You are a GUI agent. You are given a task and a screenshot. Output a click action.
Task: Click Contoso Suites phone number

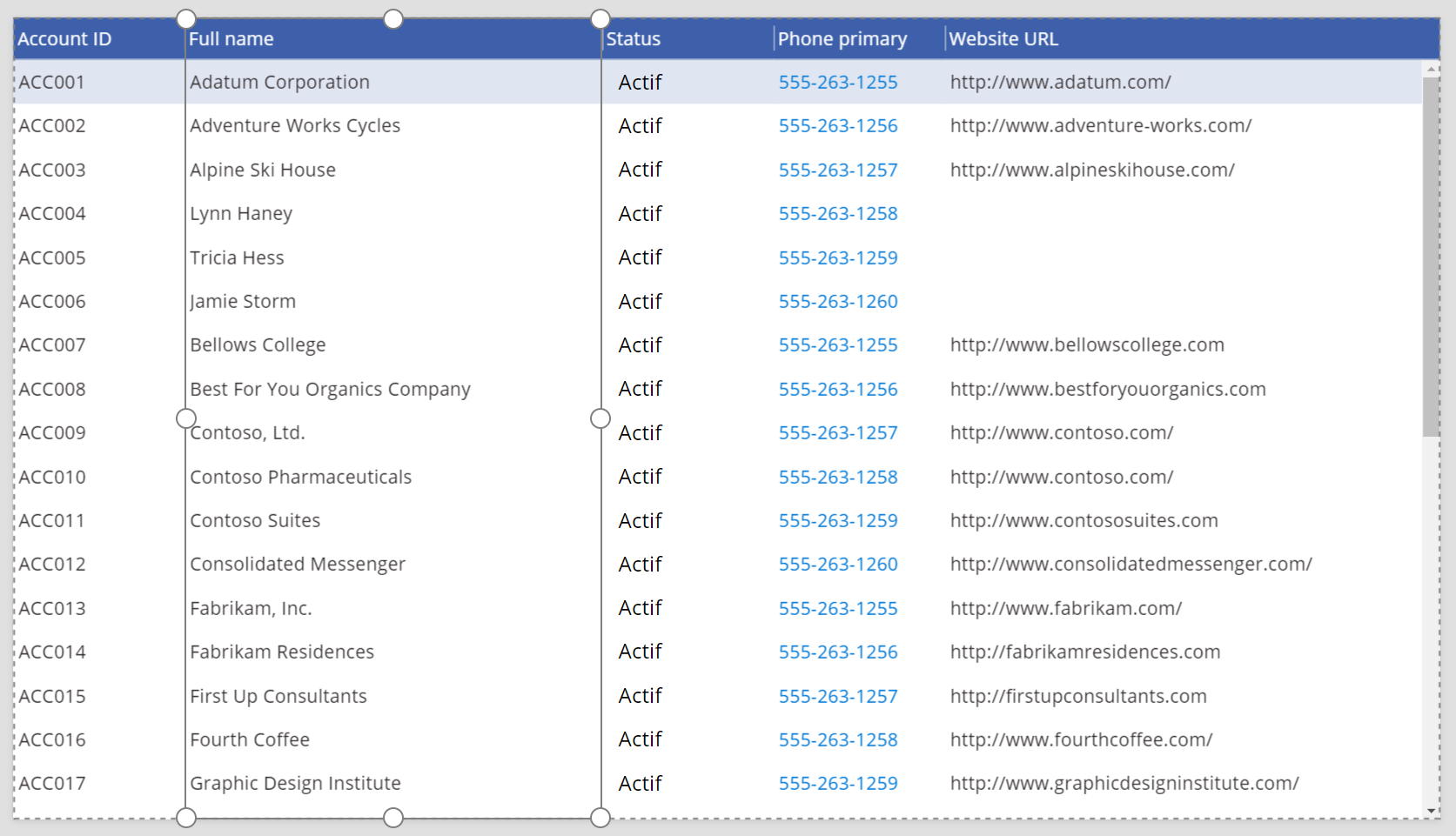pos(838,521)
